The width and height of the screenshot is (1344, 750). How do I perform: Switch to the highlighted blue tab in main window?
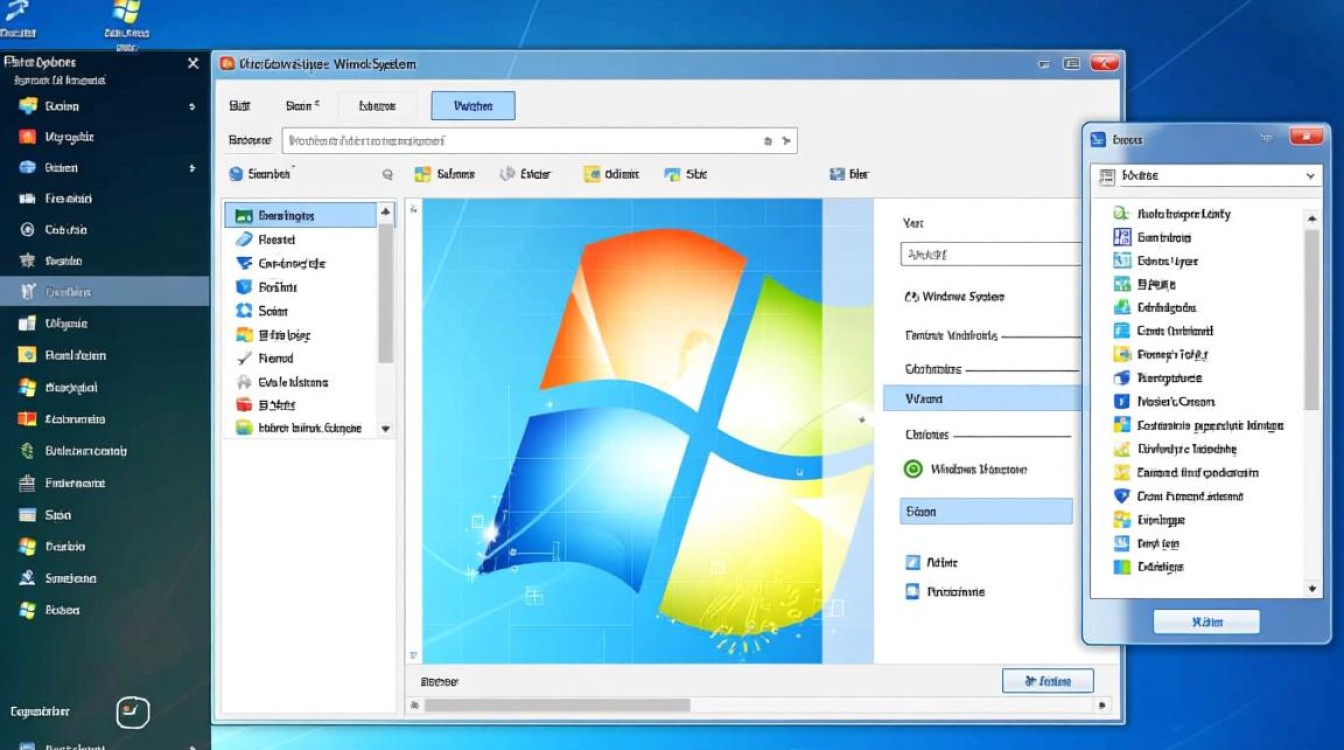(473, 106)
